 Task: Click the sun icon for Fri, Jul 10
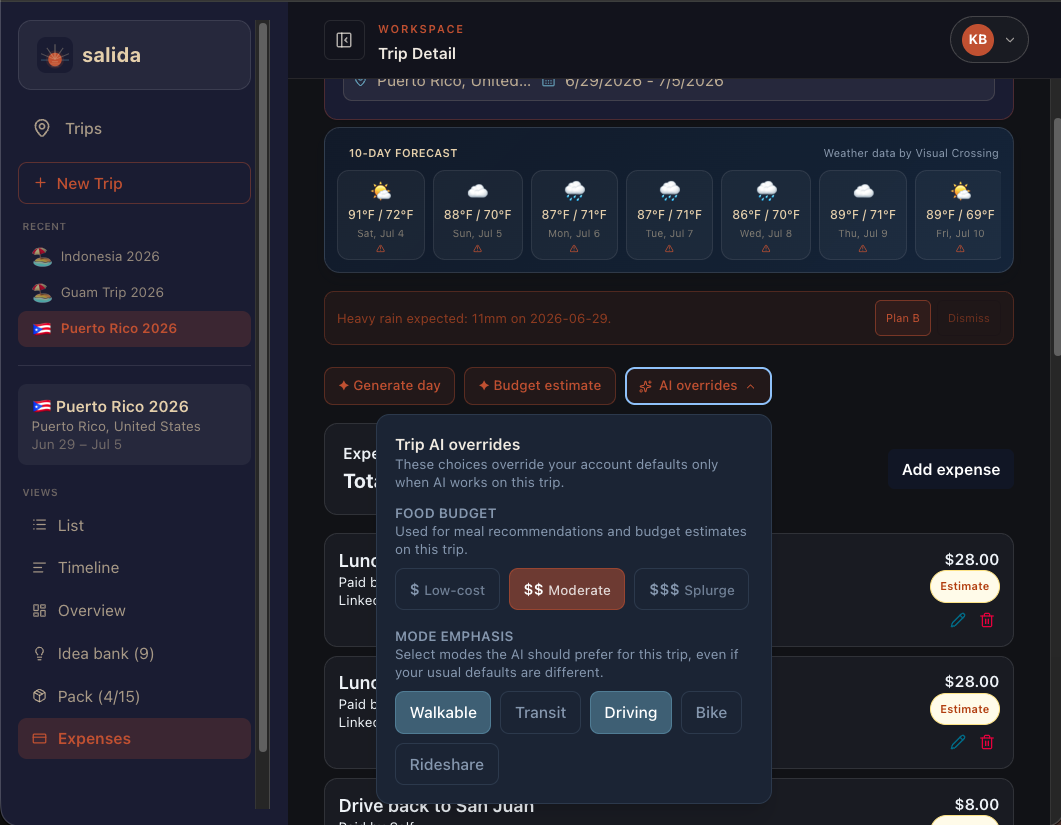tap(960, 191)
